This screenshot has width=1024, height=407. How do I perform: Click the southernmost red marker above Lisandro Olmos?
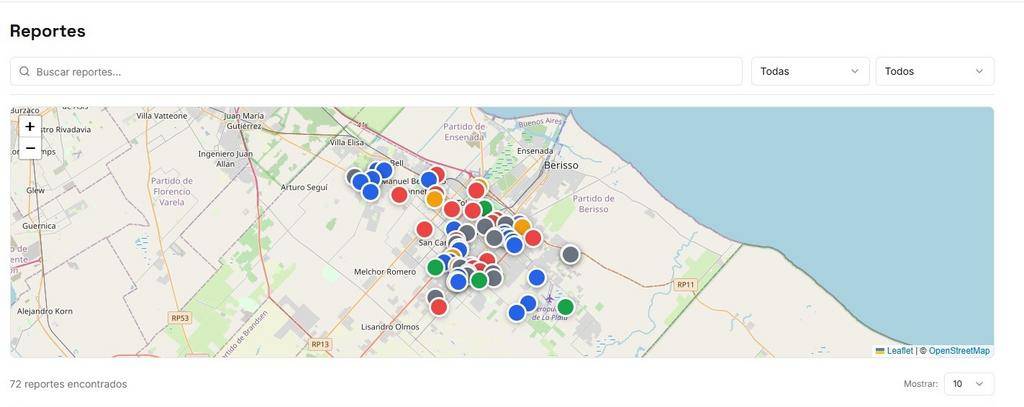point(438,307)
